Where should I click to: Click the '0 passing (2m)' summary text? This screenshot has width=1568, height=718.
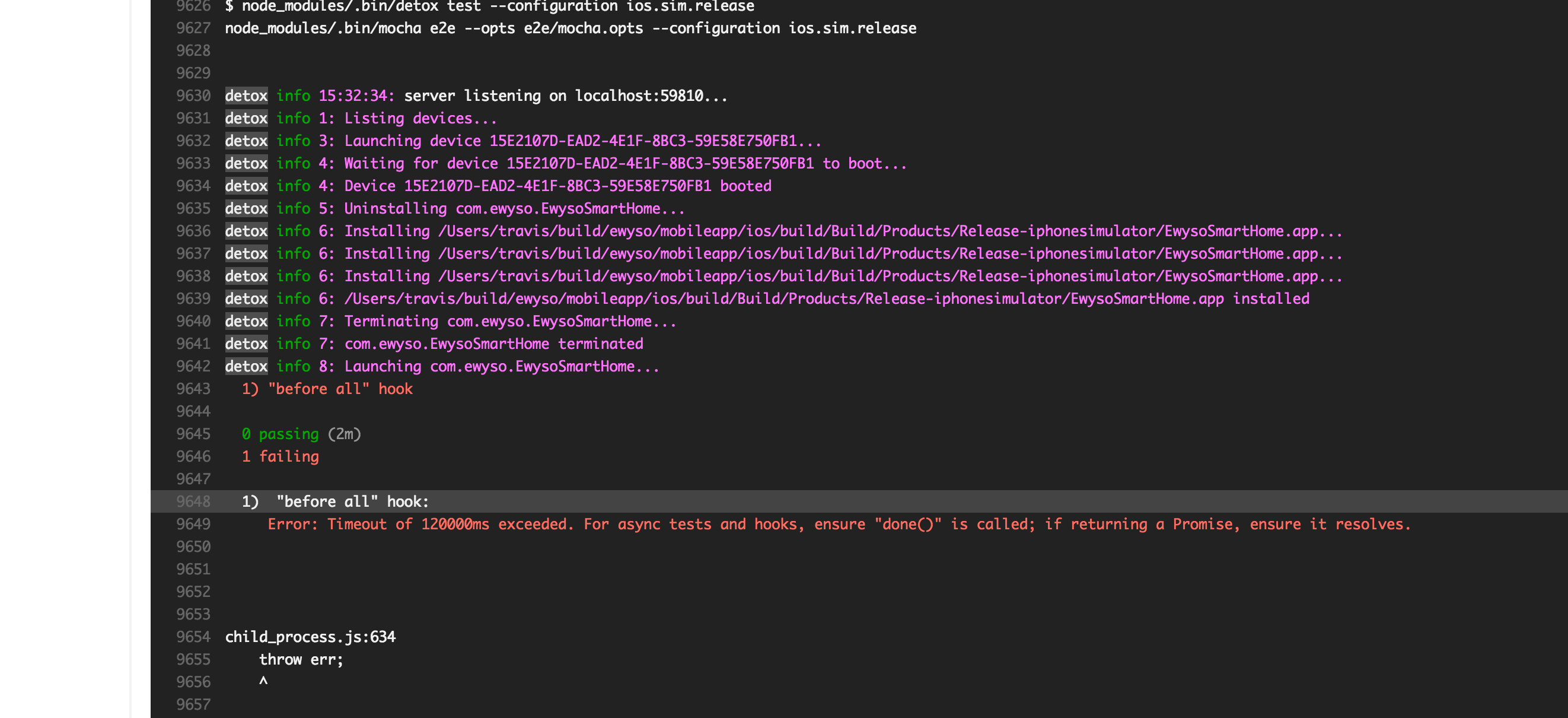pos(301,434)
